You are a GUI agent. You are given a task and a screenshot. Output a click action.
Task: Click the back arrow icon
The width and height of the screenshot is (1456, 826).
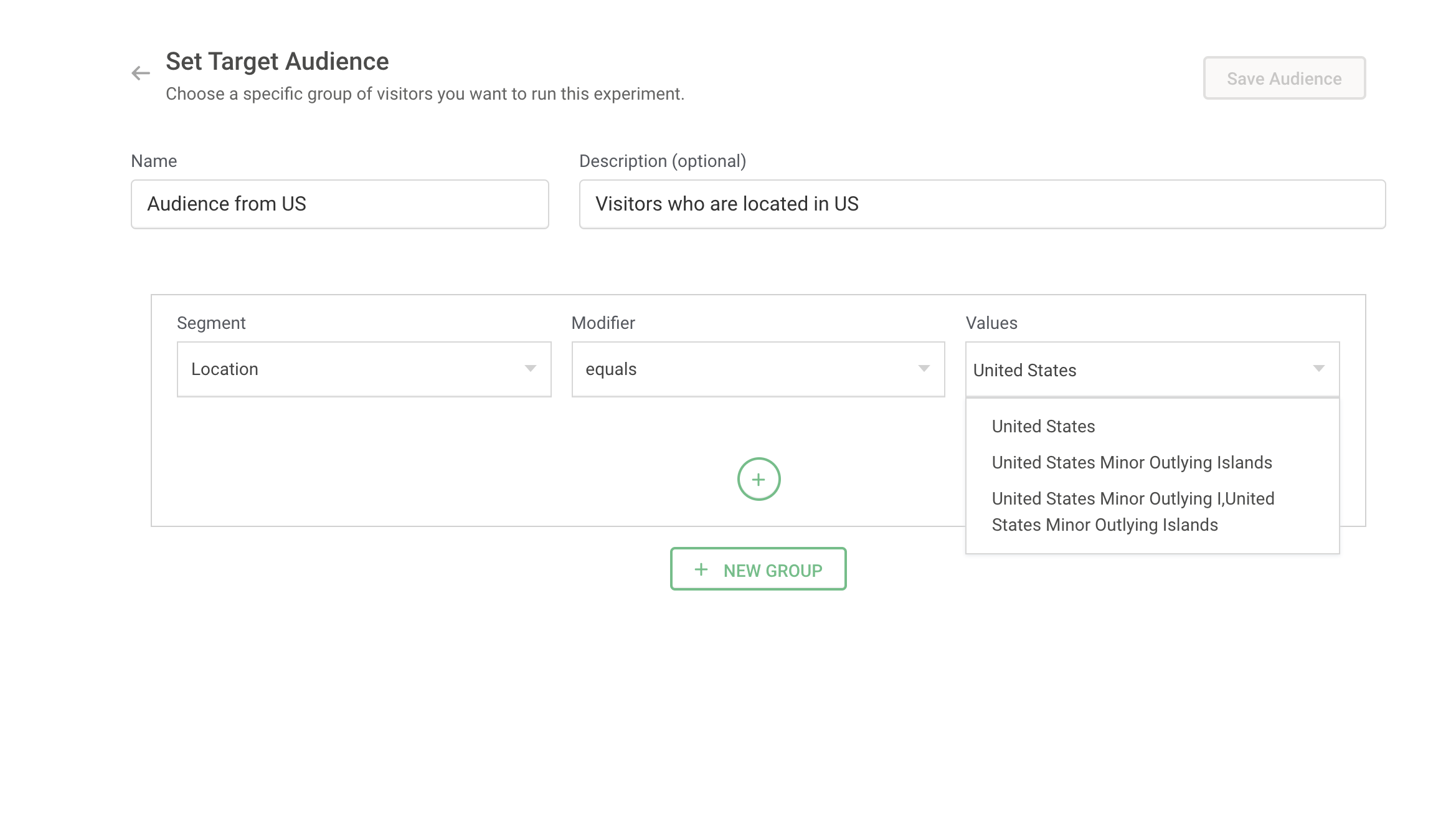pyautogui.click(x=141, y=74)
